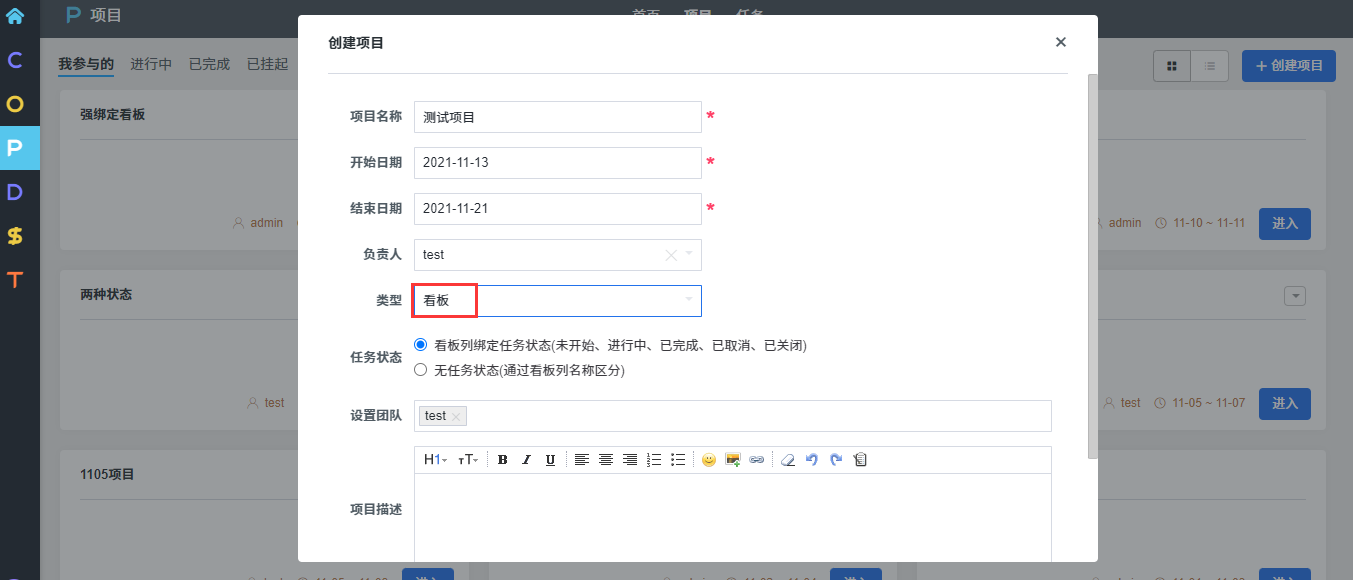Apply italic formatting in the editor toolbar
The image size is (1353, 580).
pyautogui.click(x=526, y=460)
